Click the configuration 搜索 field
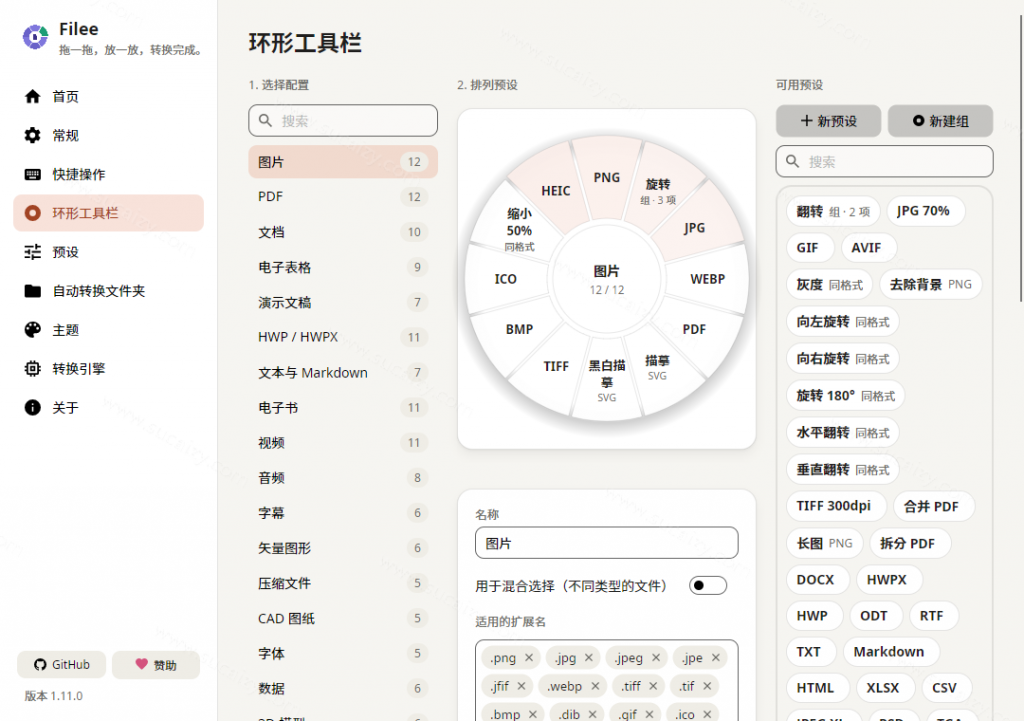 point(343,121)
